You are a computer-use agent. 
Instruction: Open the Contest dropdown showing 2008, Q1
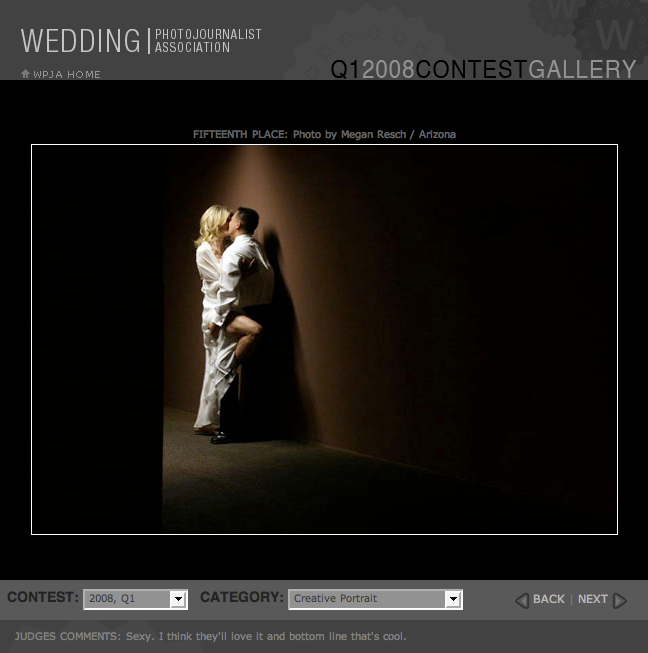click(135, 599)
